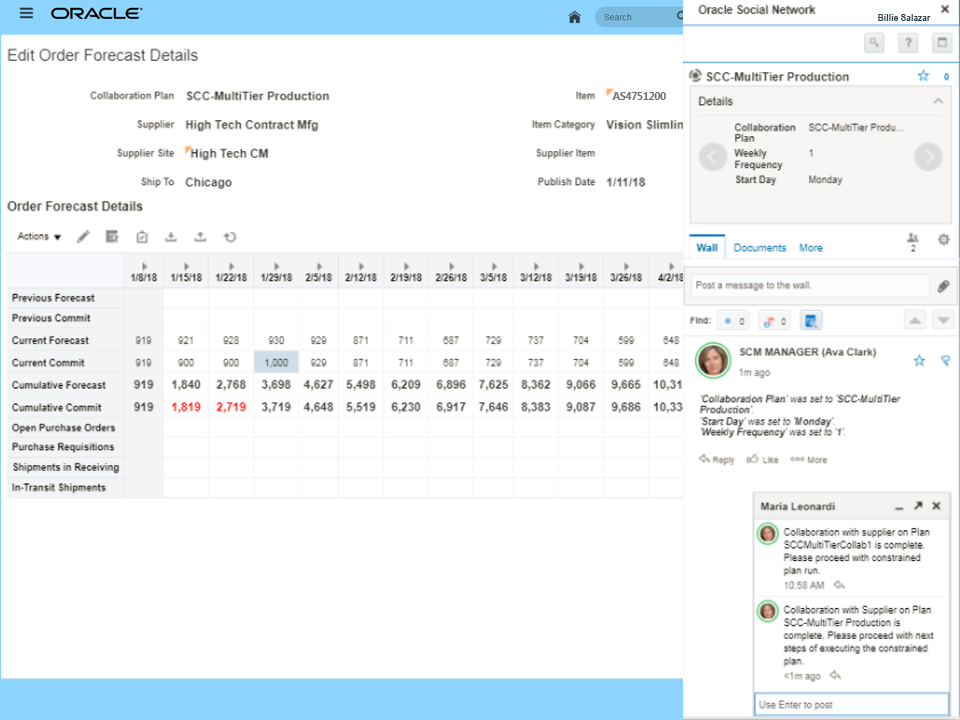Click the Find document search icon
The image size is (960, 720).
pos(811,320)
